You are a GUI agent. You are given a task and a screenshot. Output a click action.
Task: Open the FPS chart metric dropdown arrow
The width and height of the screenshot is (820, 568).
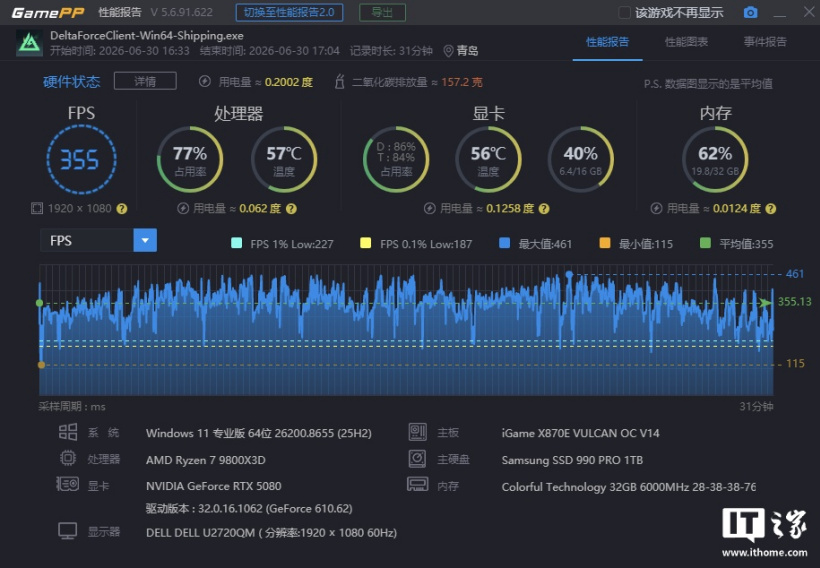pos(145,241)
